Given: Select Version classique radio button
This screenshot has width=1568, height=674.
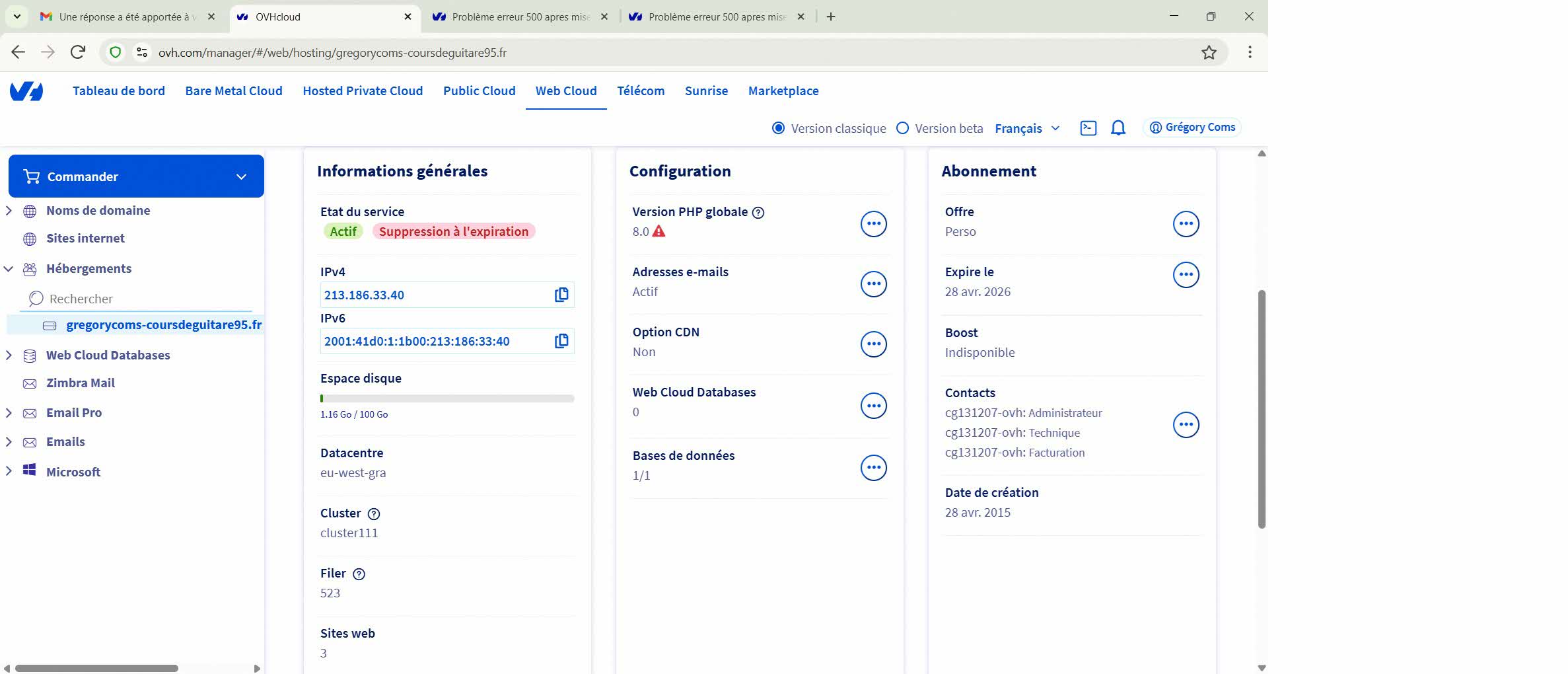Looking at the screenshot, I should tap(779, 128).
